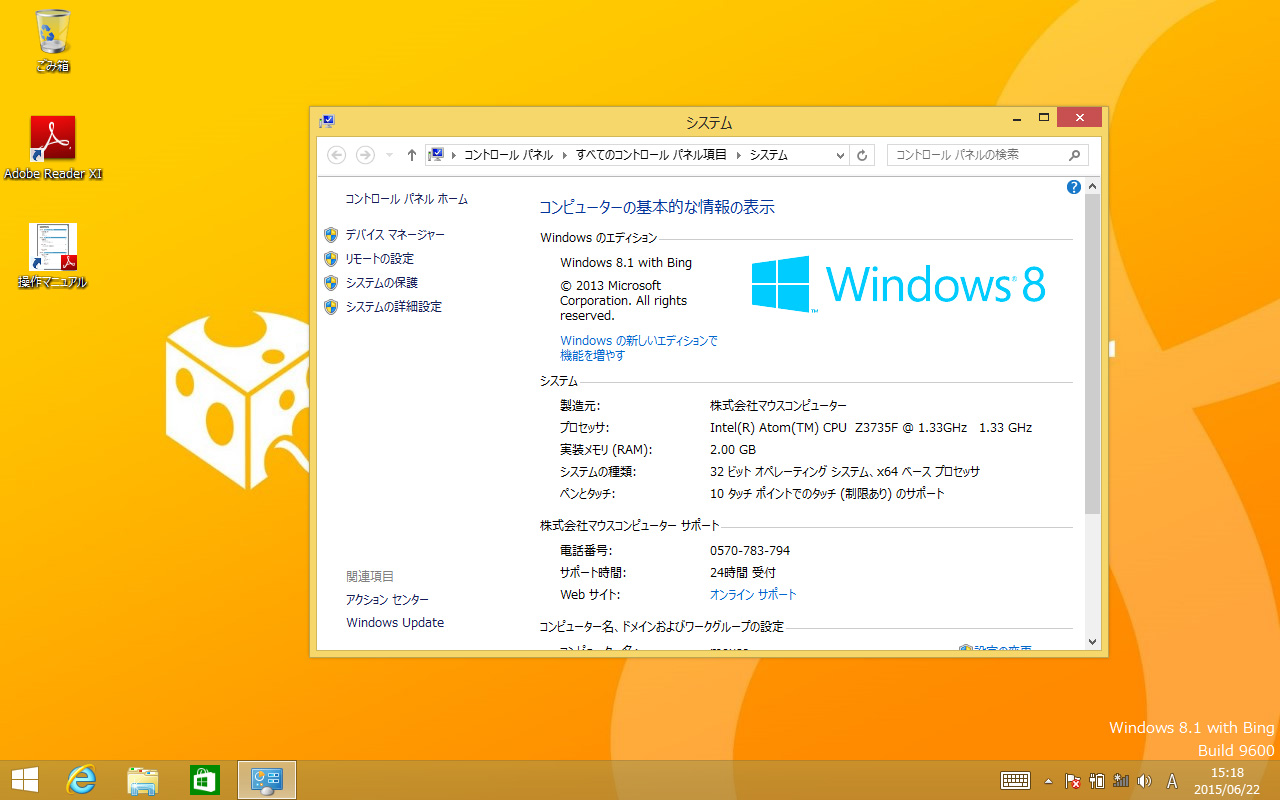
Task: Select the Control Panel taskbar button
Action: pos(266,780)
